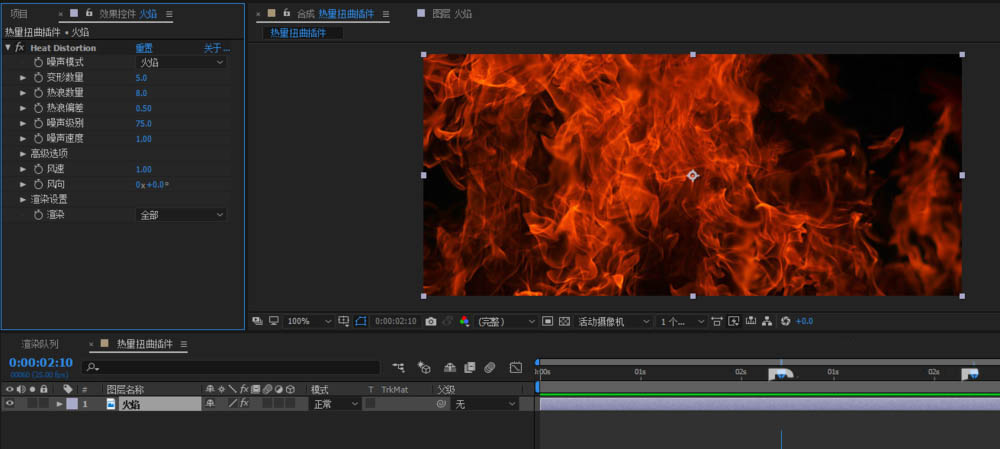The image size is (1000, 449).
Task: Open the parent 无 dropdown
Action: coord(485,404)
